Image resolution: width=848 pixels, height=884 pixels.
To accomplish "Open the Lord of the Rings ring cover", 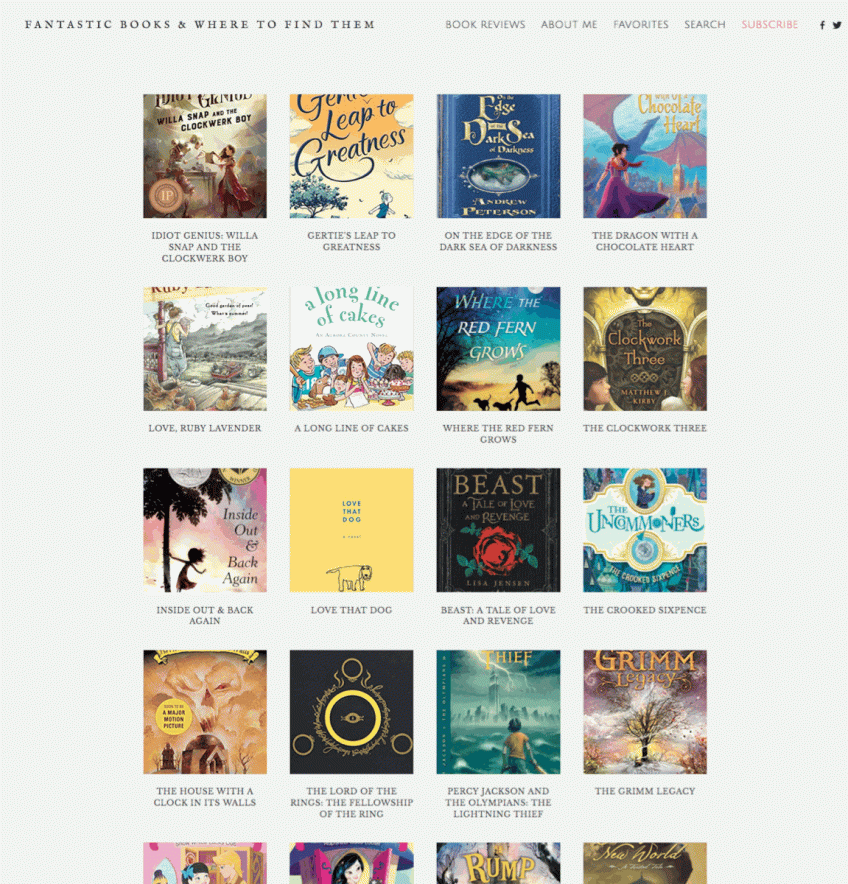I will click(351, 712).
